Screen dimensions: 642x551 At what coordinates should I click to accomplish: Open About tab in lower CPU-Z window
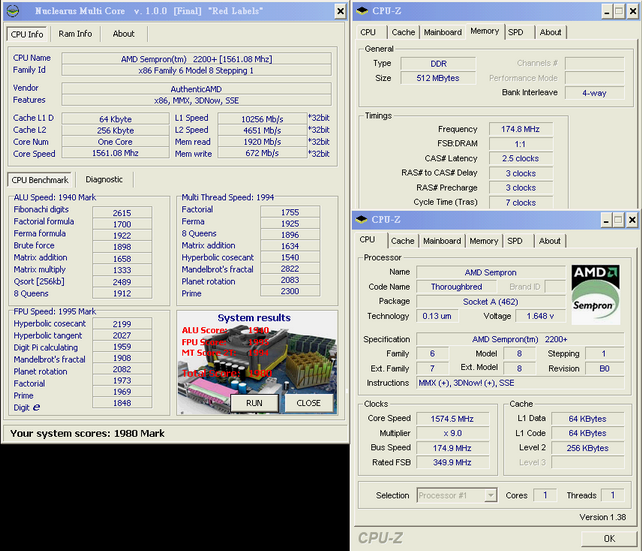coord(549,241)
